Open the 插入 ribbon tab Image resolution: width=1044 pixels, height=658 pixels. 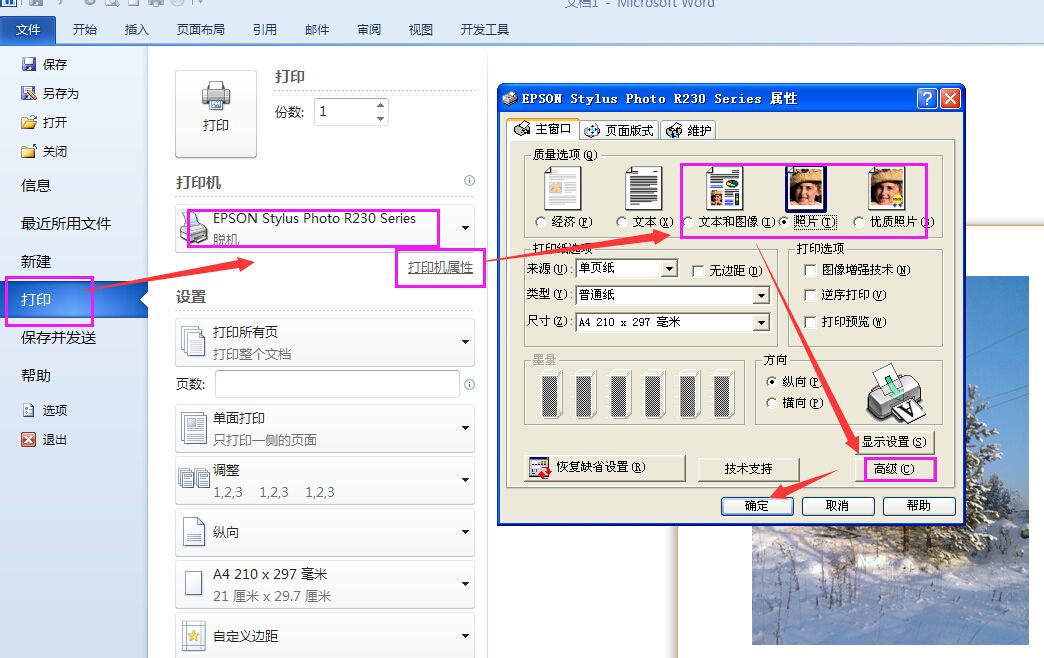tap(136, 29)
